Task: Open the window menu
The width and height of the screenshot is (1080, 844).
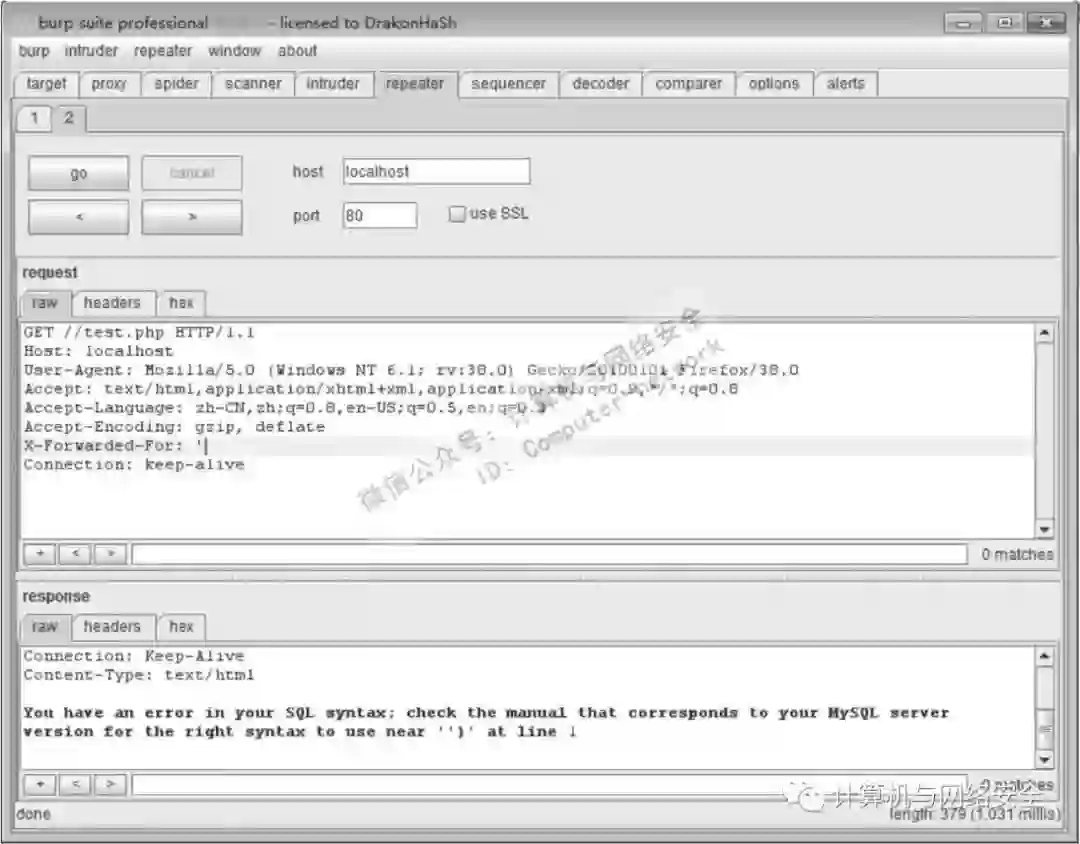Action: pyautogui.click(x=234, y=51)
